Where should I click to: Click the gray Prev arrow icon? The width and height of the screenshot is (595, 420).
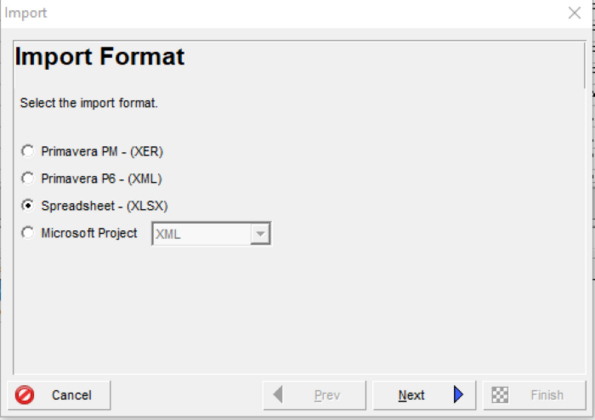(278, 395)
